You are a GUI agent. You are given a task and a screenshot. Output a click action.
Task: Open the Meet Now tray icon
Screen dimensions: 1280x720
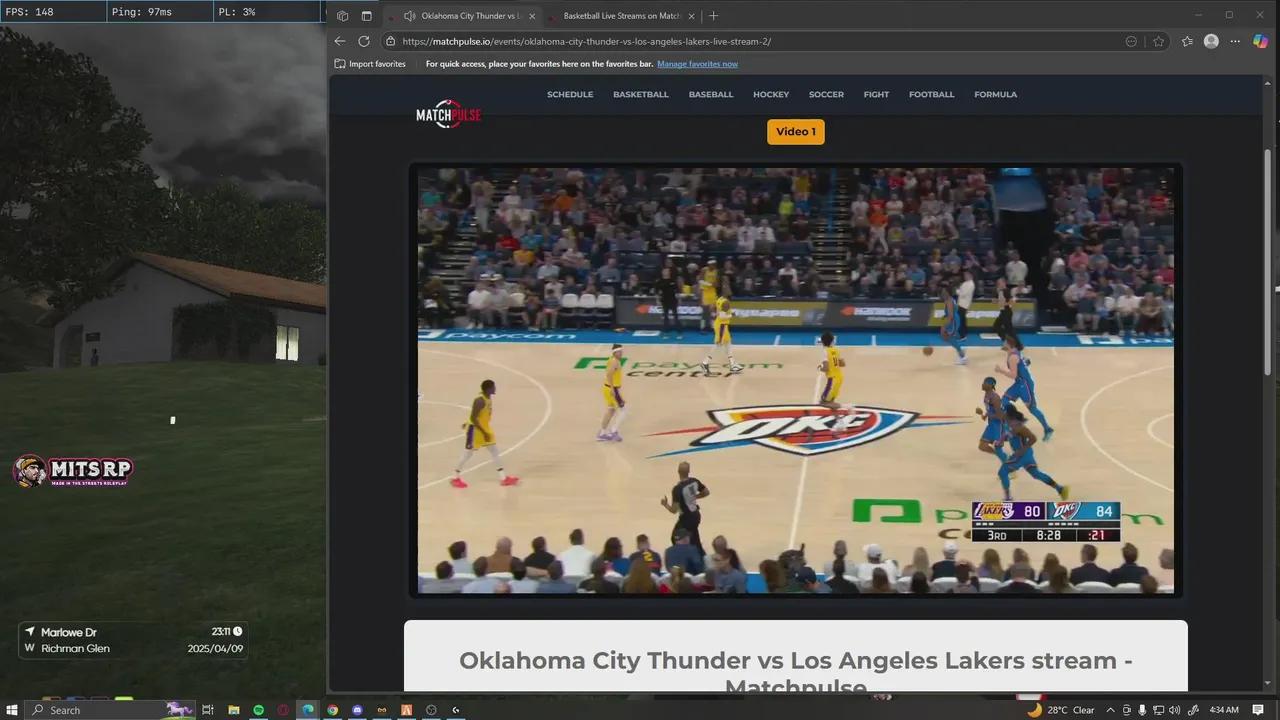(1127, 710)
